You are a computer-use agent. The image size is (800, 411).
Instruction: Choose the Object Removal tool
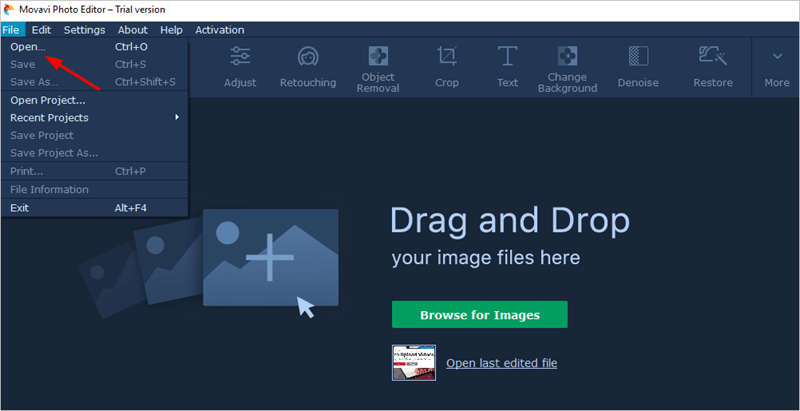pos(378,67)
